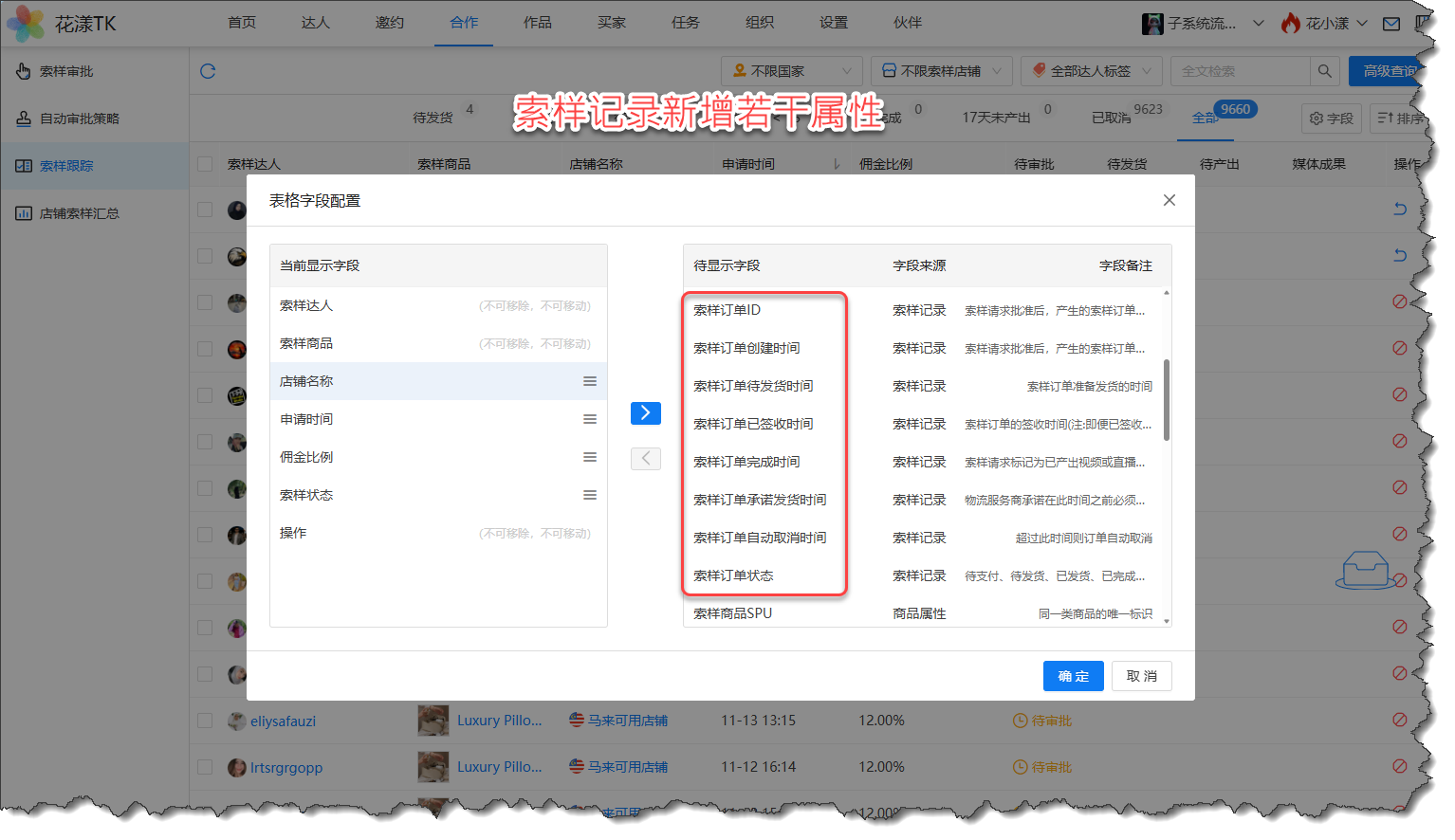The height and width of the screenshot is (840, 1455).
Task: Move field right with blue arrow button
Action: click(x=645, y=412)
